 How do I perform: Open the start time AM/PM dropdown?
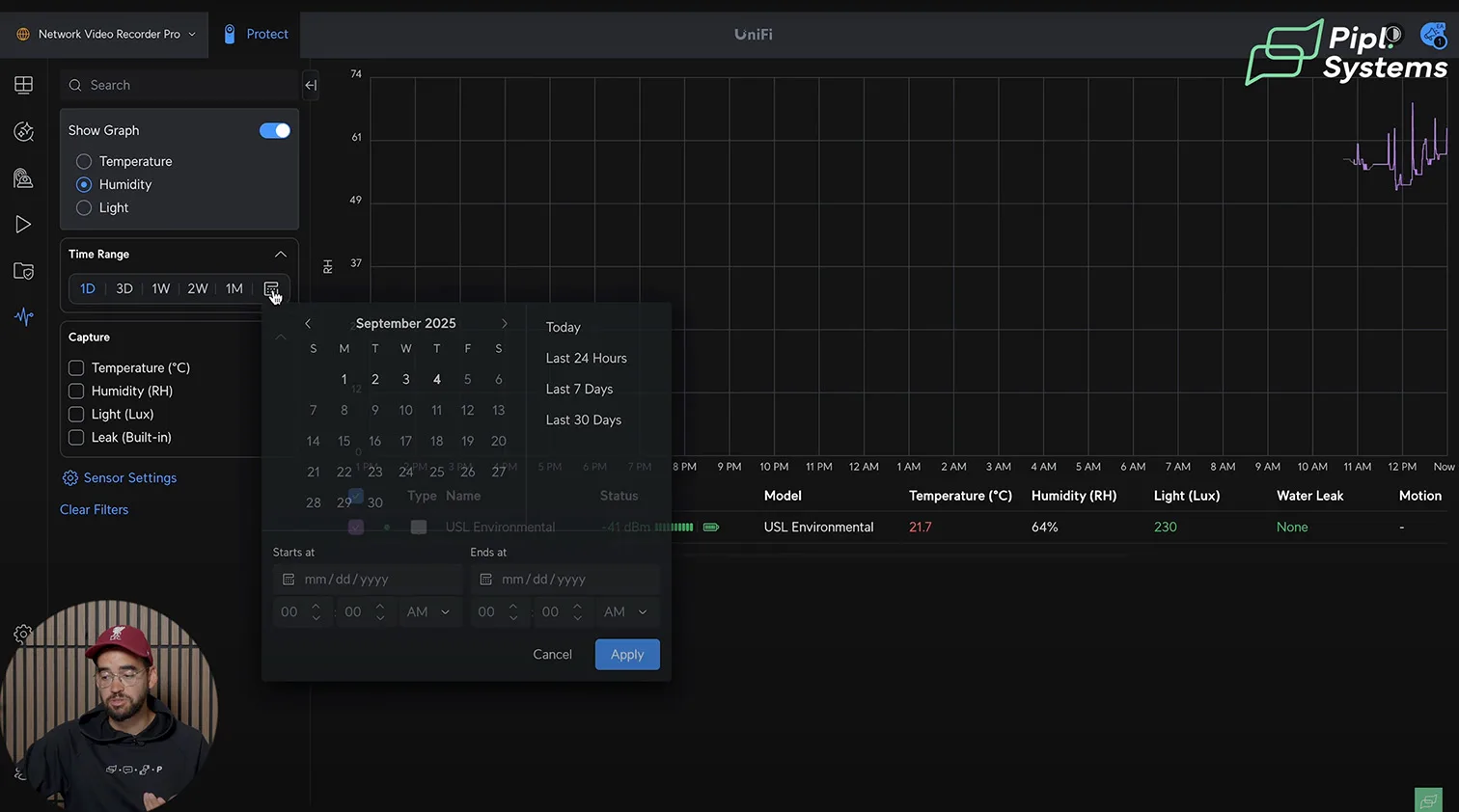click(428, 611)
